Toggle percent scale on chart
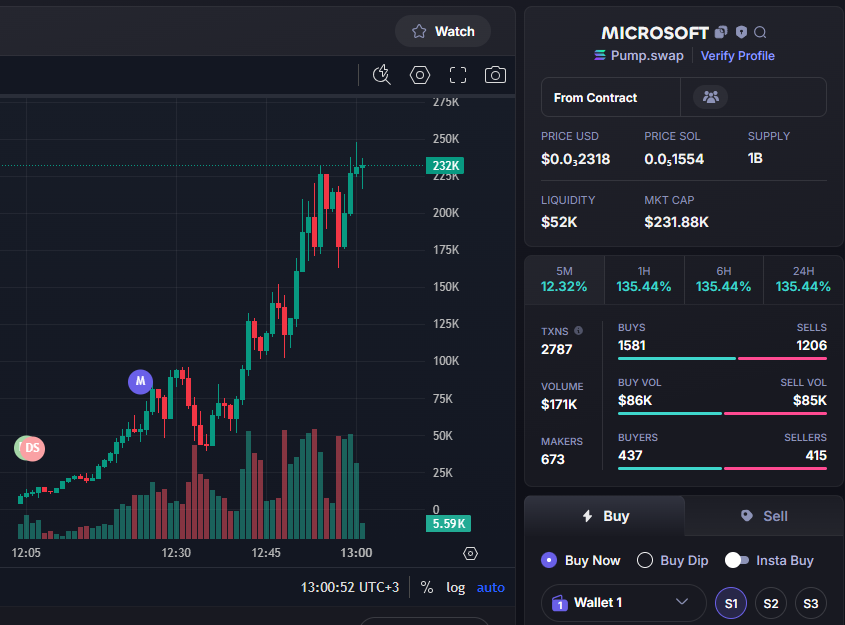 coord(427,587)
